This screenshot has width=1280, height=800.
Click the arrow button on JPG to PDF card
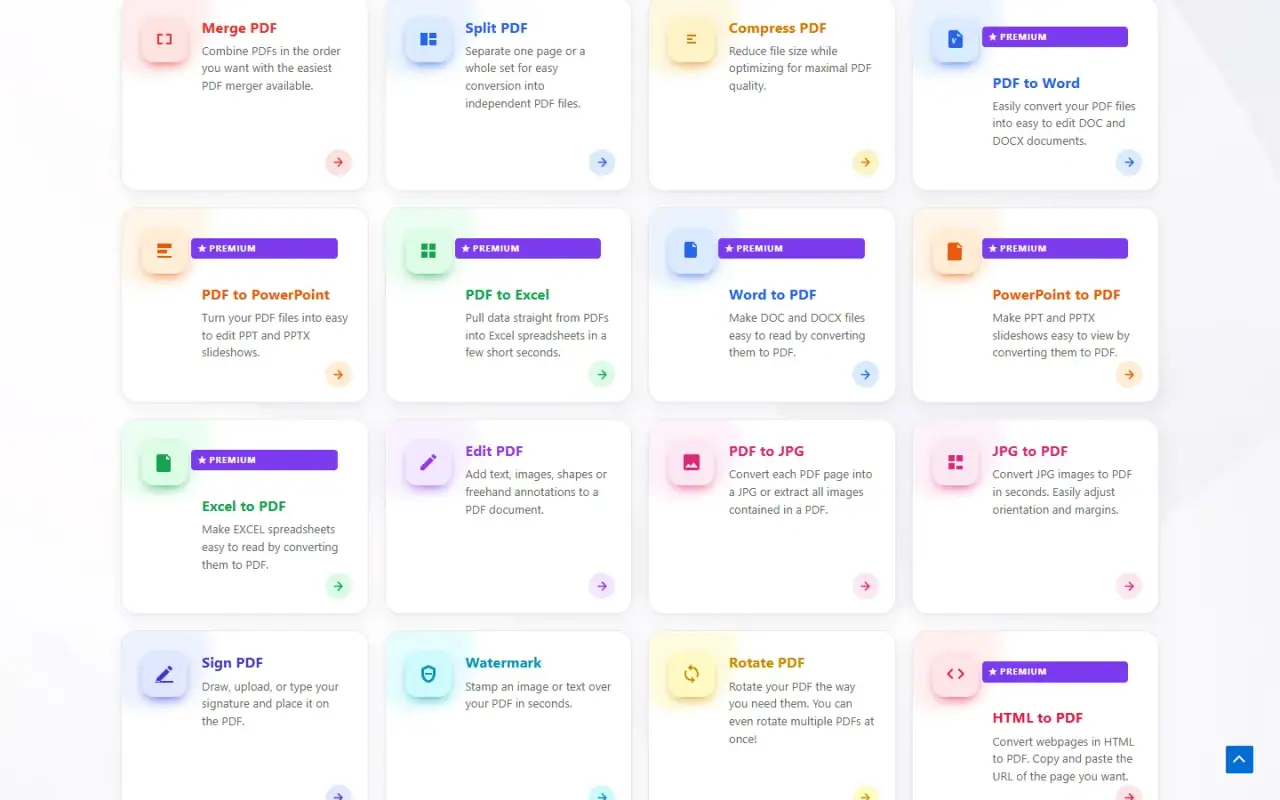1129,586
